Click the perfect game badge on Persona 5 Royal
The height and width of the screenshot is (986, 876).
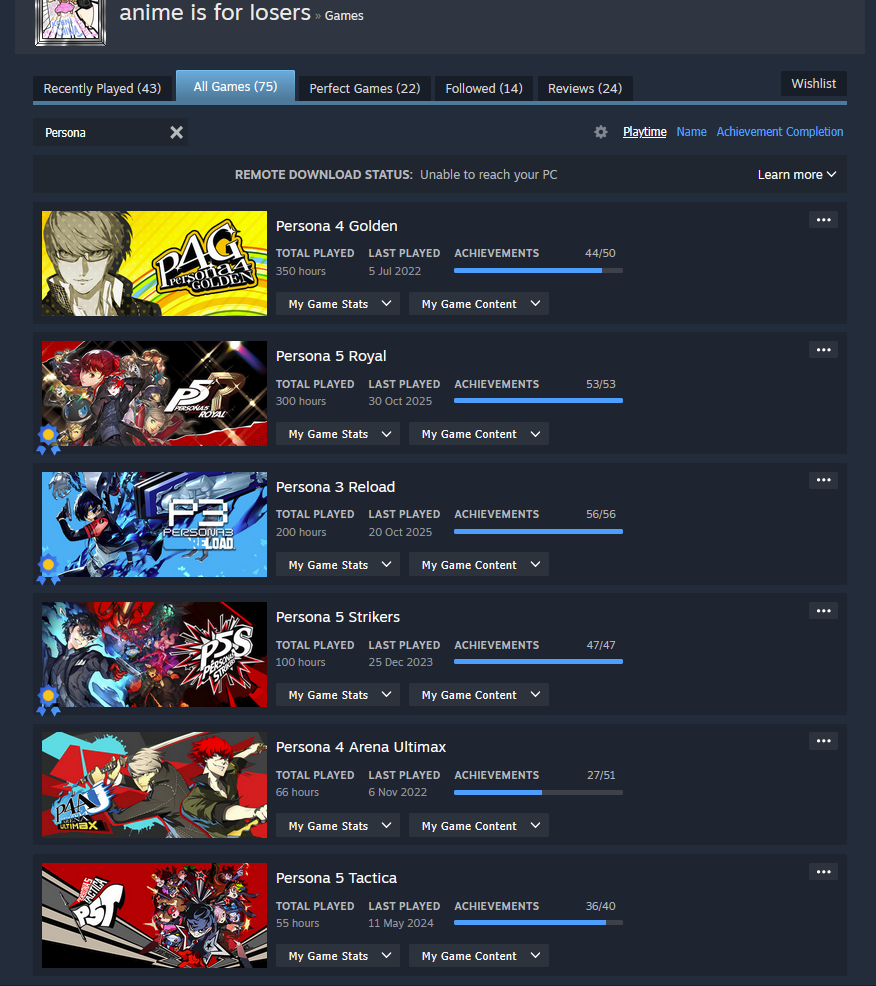click(x=48, y=439)
